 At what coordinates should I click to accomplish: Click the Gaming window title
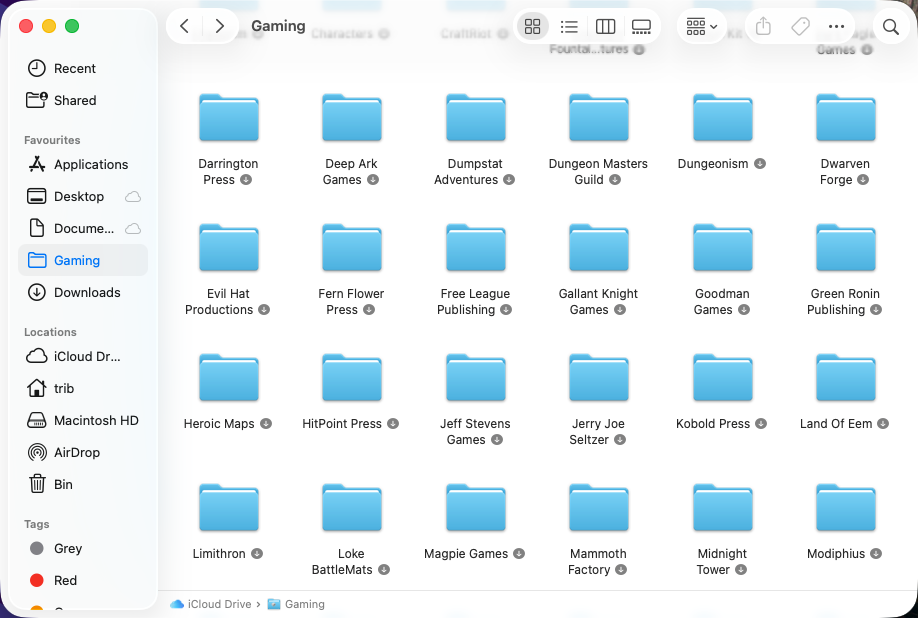(278, 26)
